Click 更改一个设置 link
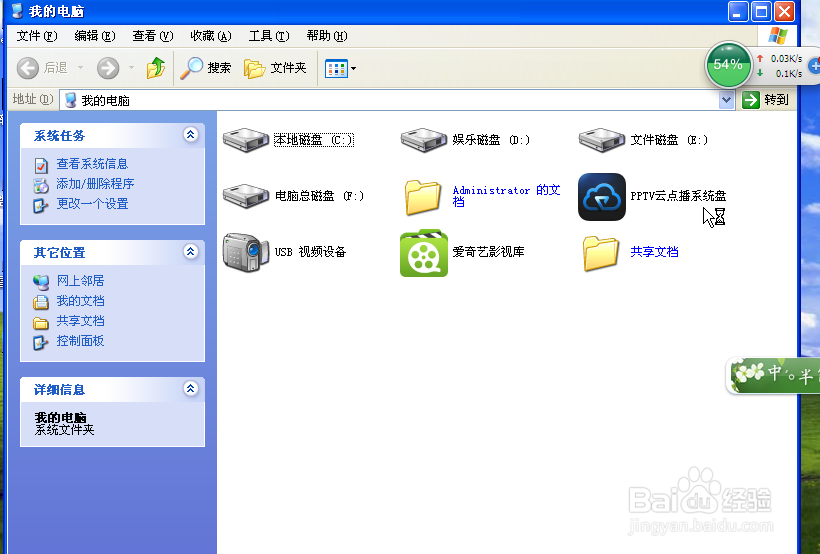 pos(92,203)
